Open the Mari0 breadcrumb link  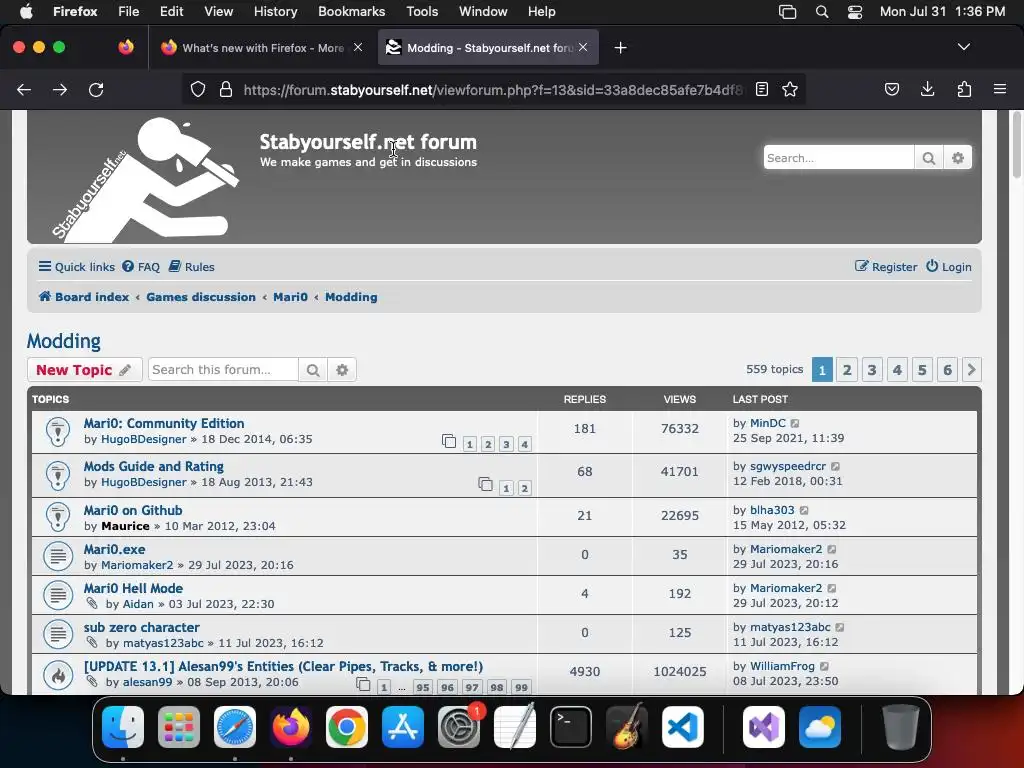click(x=290, y=296)
